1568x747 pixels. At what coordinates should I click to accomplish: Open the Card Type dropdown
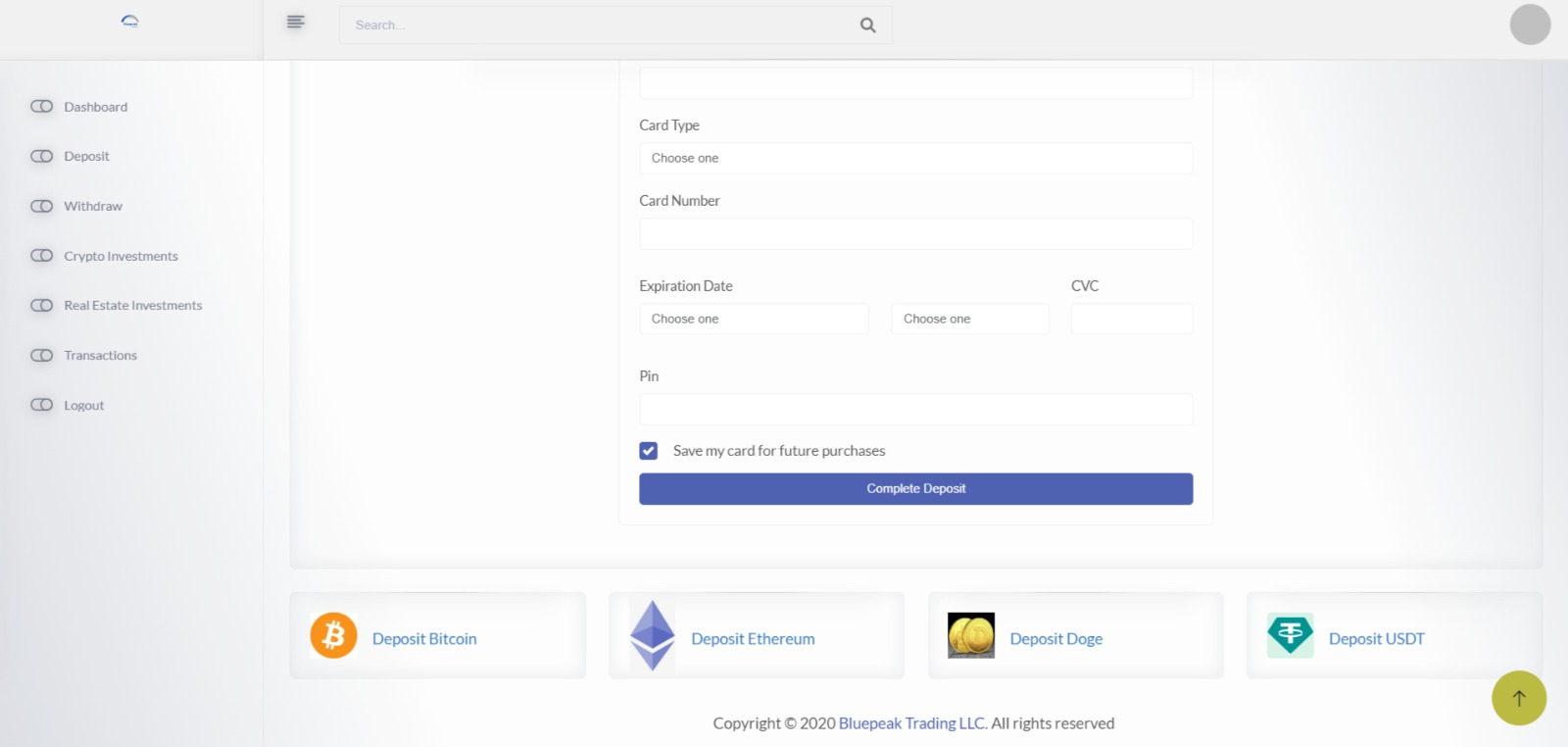tap(915, 159)
